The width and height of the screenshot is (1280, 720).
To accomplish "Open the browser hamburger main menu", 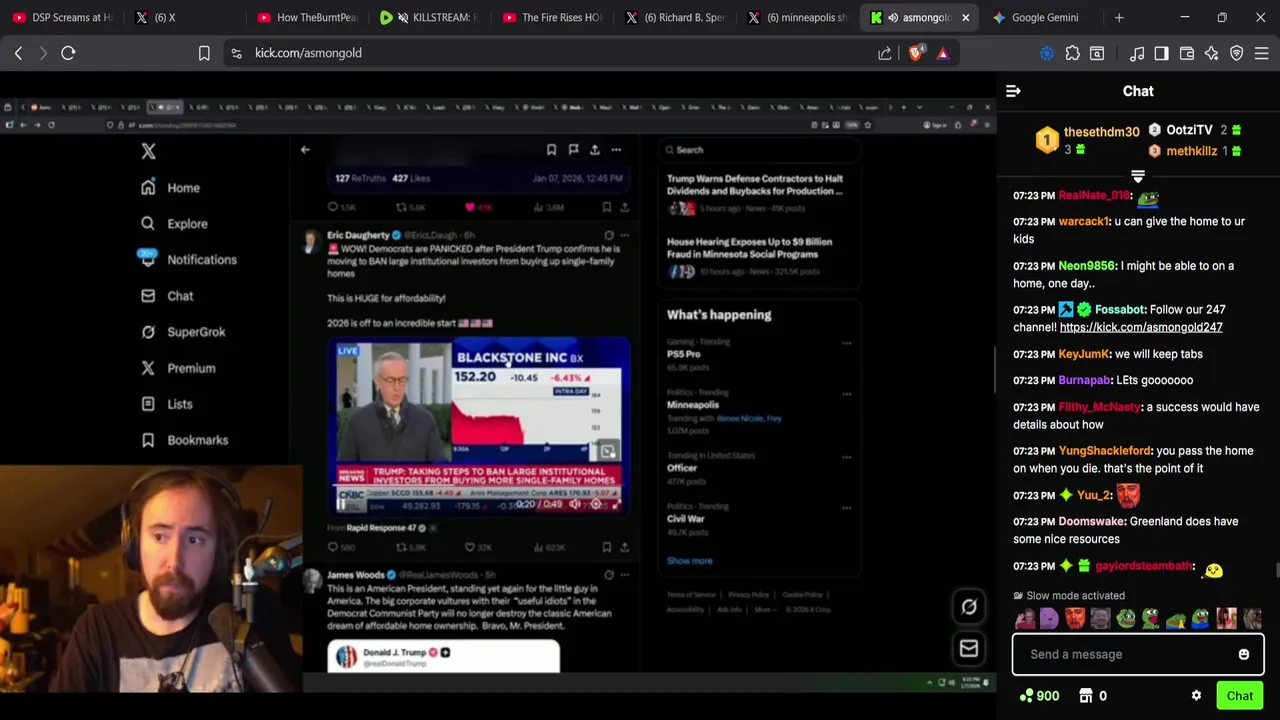I will [1261, 53].
